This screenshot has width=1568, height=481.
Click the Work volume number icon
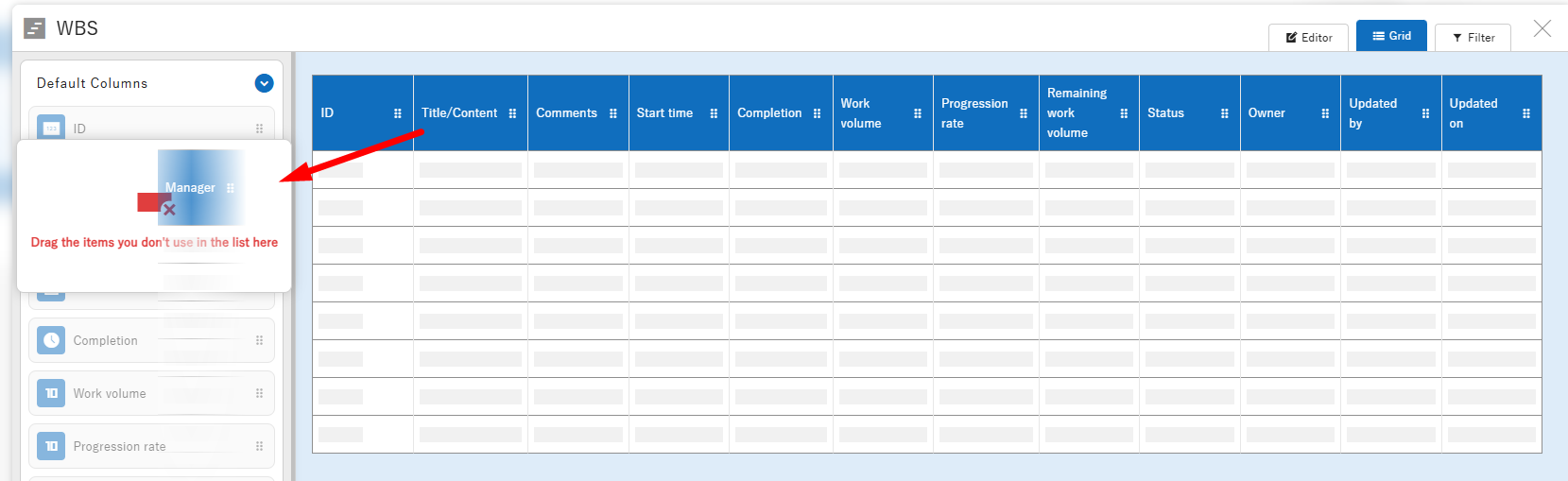click(x=51, y=393)
